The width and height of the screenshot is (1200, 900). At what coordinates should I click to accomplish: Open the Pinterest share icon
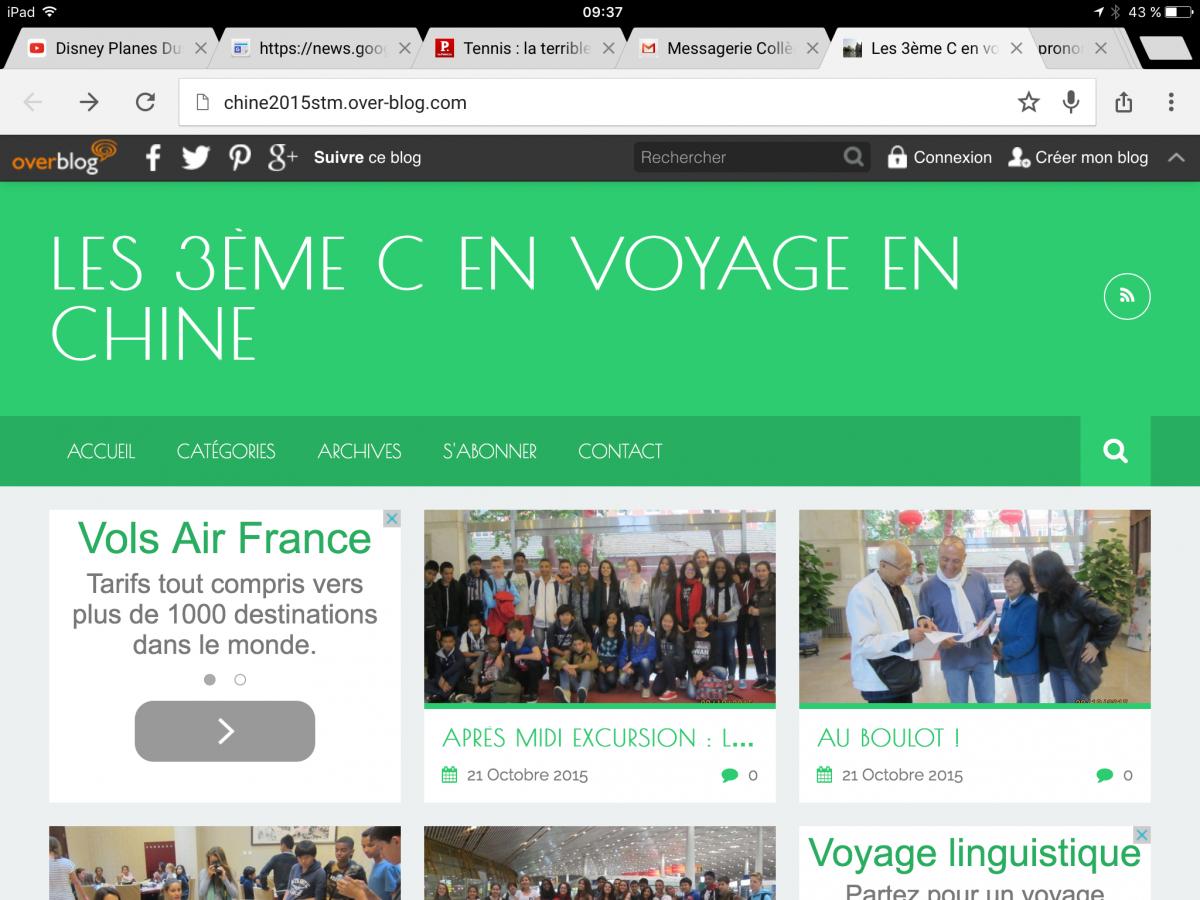point(239,157)
